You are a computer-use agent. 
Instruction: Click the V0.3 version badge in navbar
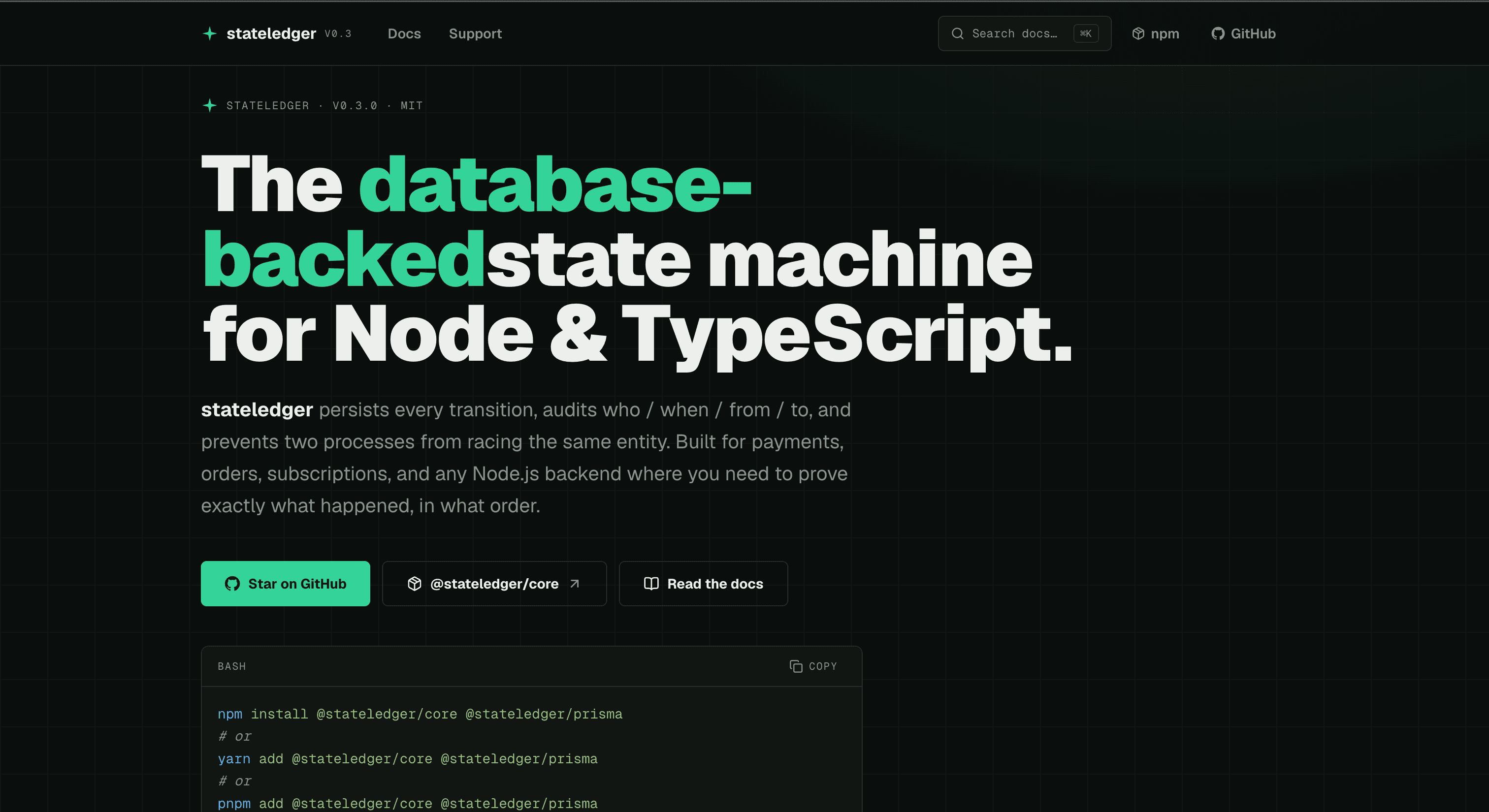pyautogui.click(x=338, y=34)
